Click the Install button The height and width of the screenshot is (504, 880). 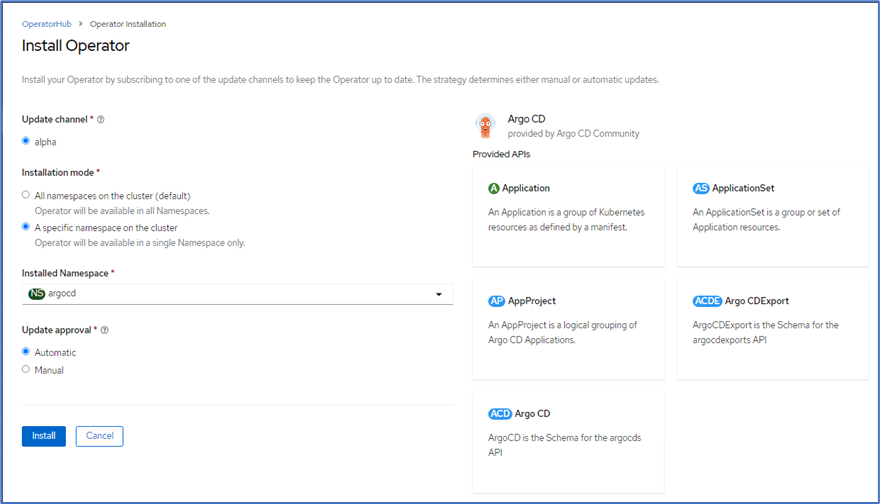(x=44, y=436)
